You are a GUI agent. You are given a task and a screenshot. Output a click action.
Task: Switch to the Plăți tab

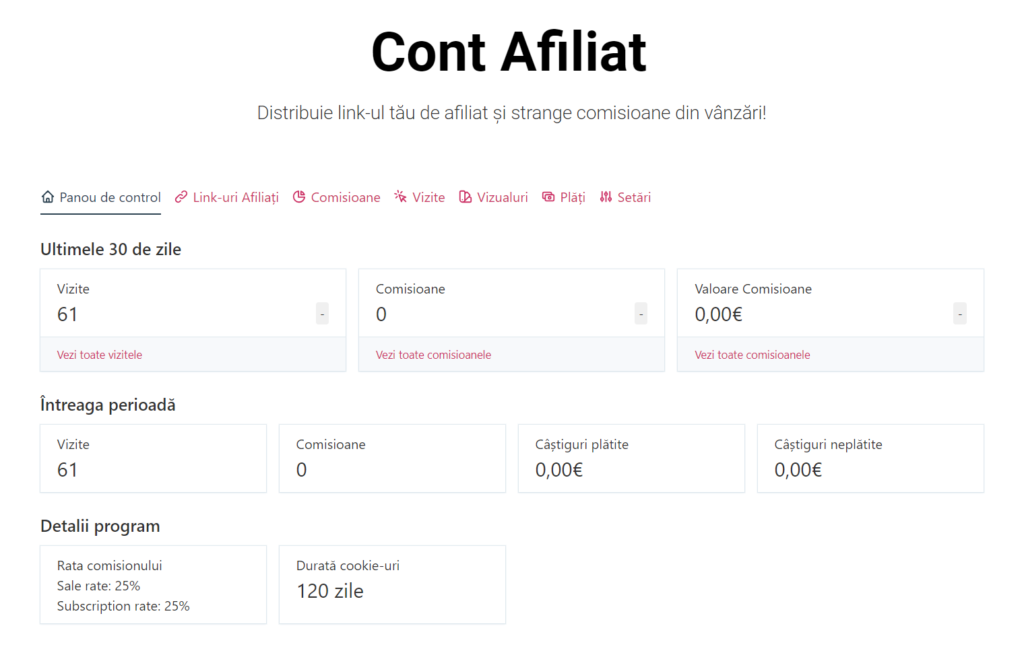pos(571,197)
